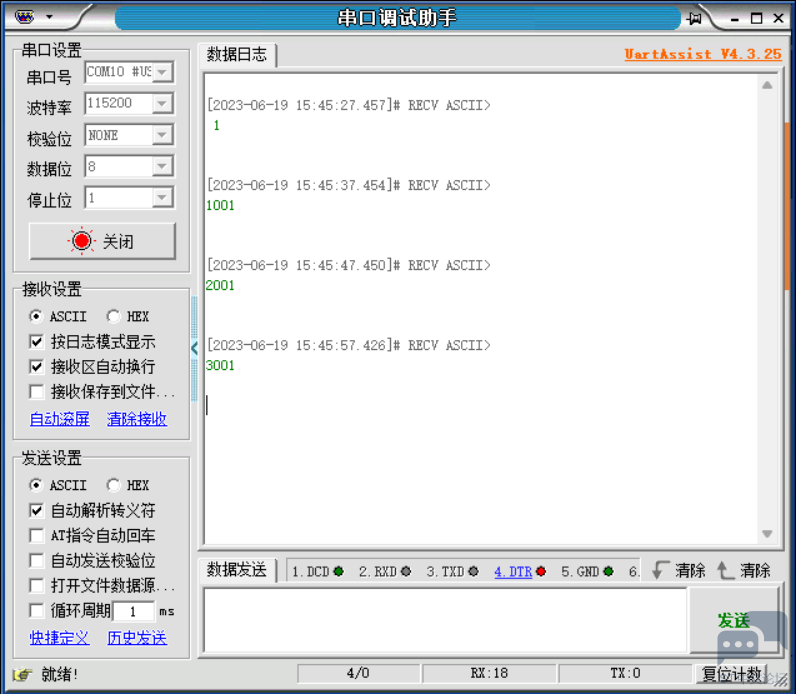
Task: Switch to the 数据发送 tab
Action: 237,570
